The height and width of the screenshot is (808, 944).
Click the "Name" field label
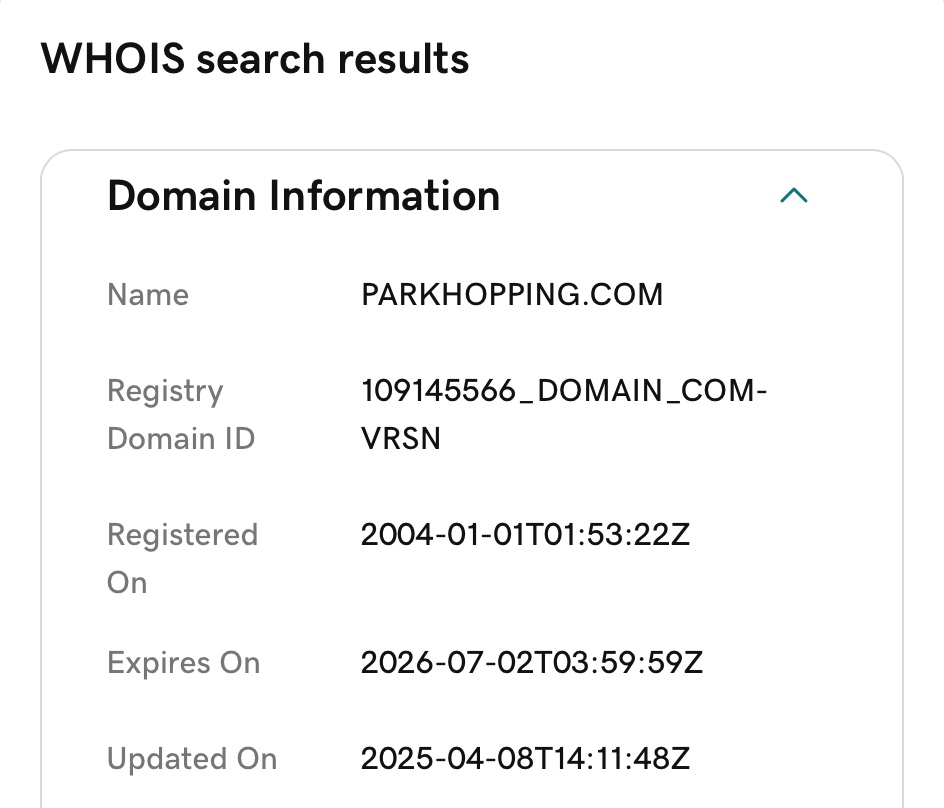point(148,295)
